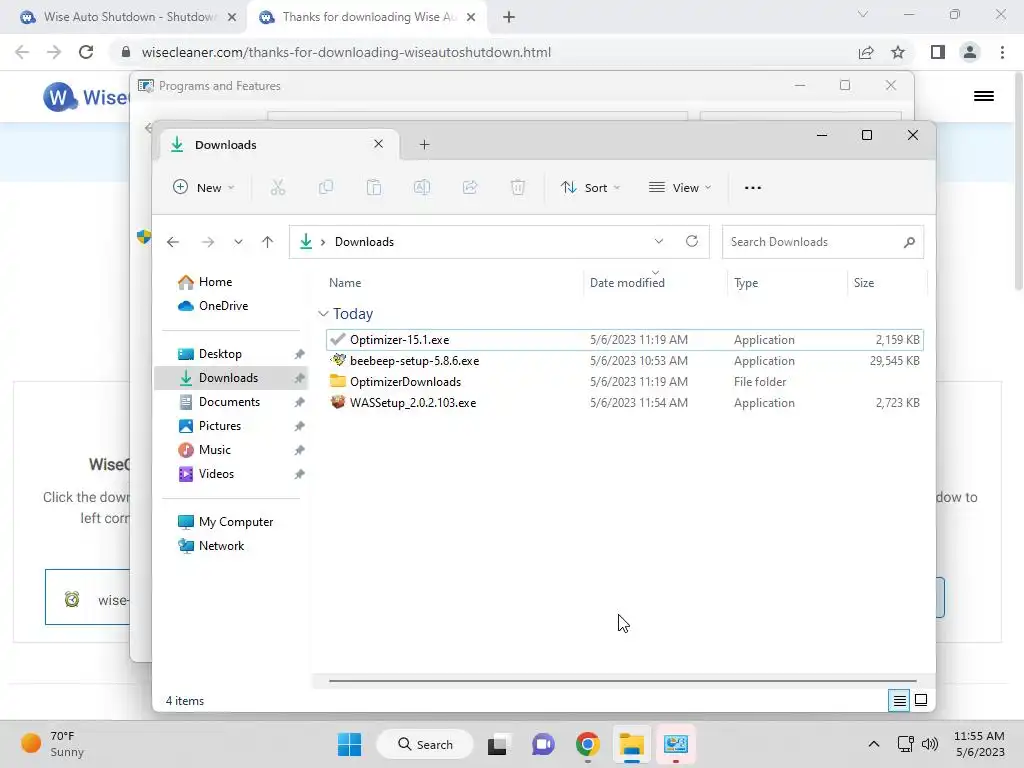Click the Paste clipboard icon in Explorer toolbar
This screenshot has height=768, width=1024.
click(x=374, y=187)
